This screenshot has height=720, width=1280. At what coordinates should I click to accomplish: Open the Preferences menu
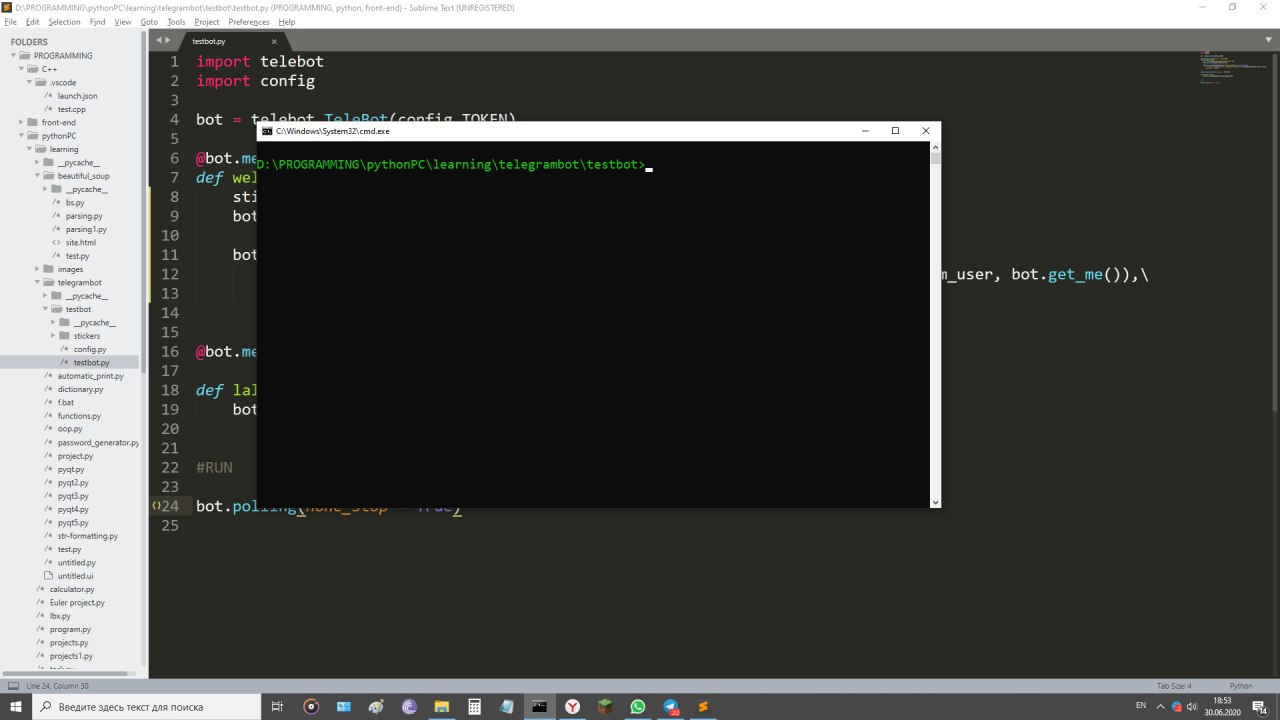[x=248, y=21]
